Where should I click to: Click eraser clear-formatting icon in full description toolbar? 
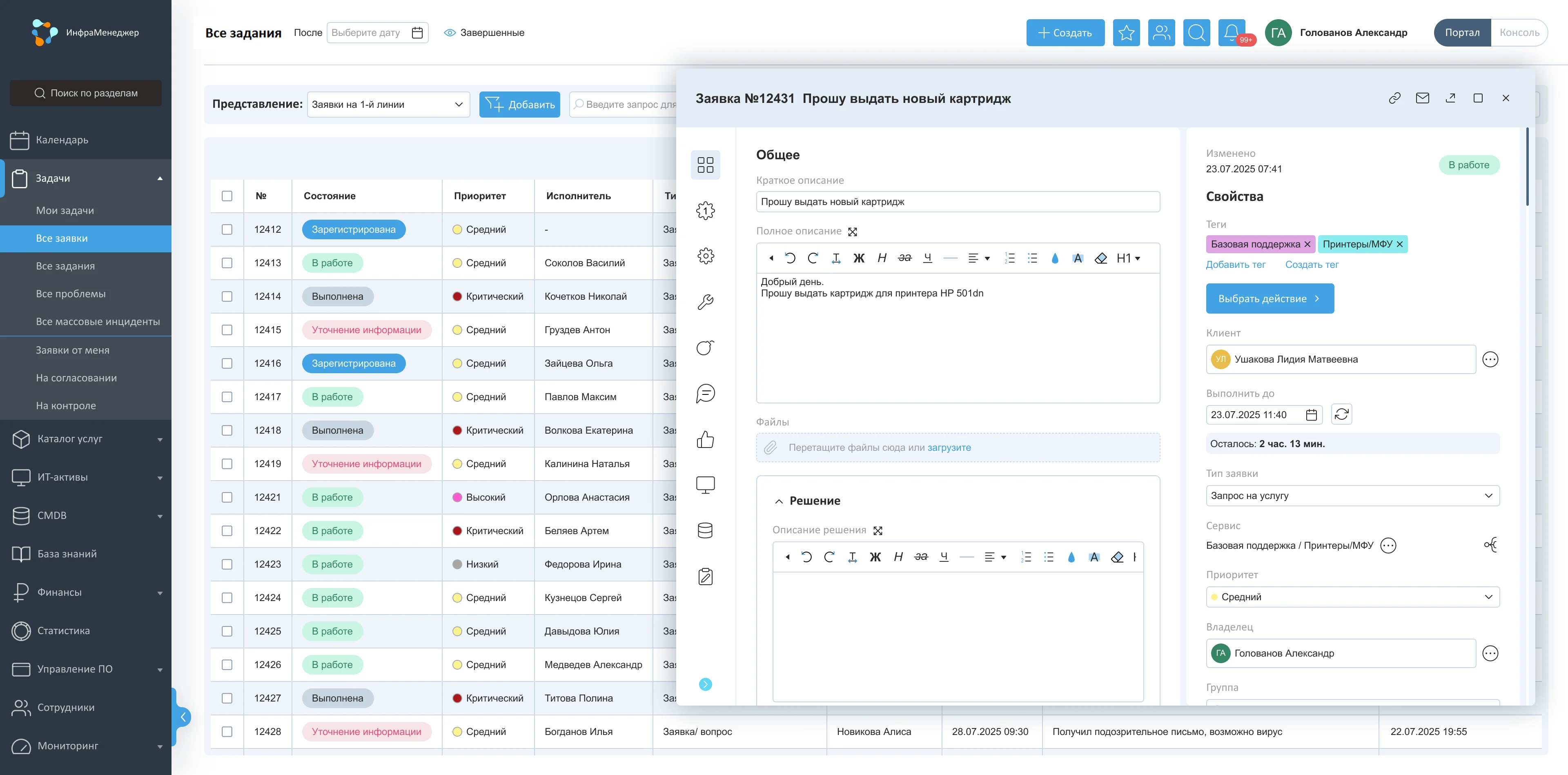pos(1100,258)
